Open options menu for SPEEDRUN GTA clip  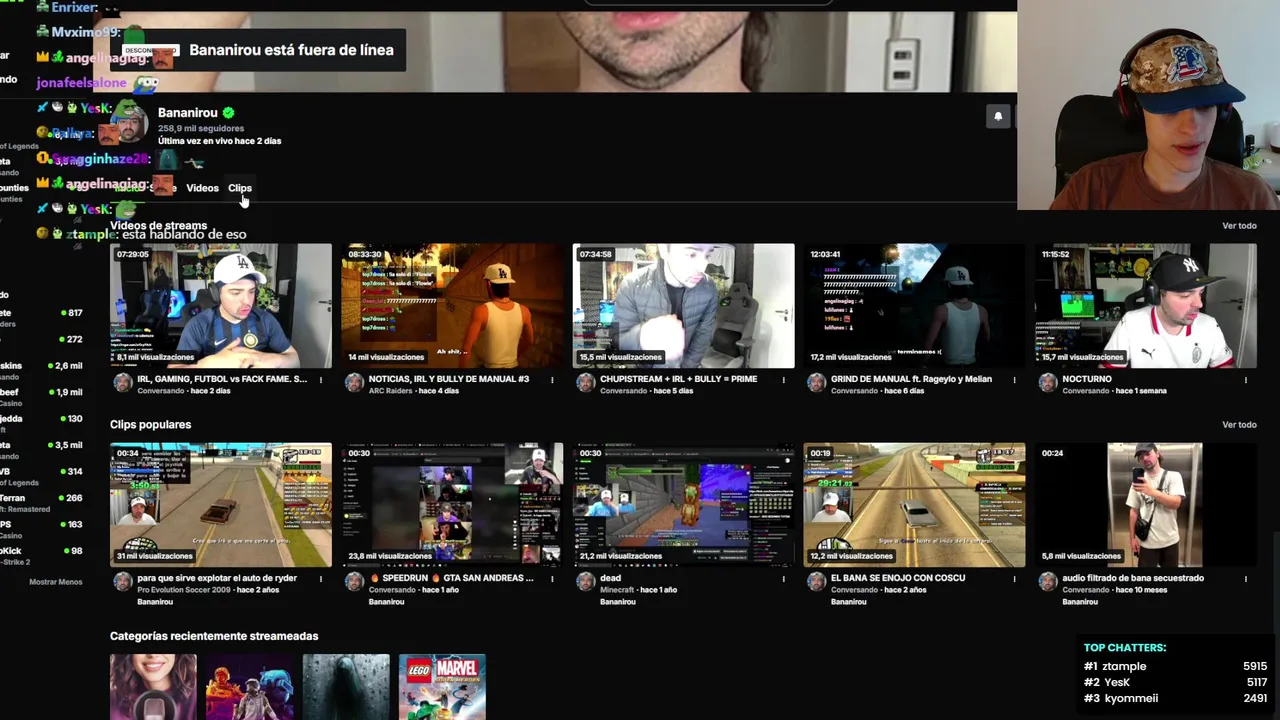[552, 579]
